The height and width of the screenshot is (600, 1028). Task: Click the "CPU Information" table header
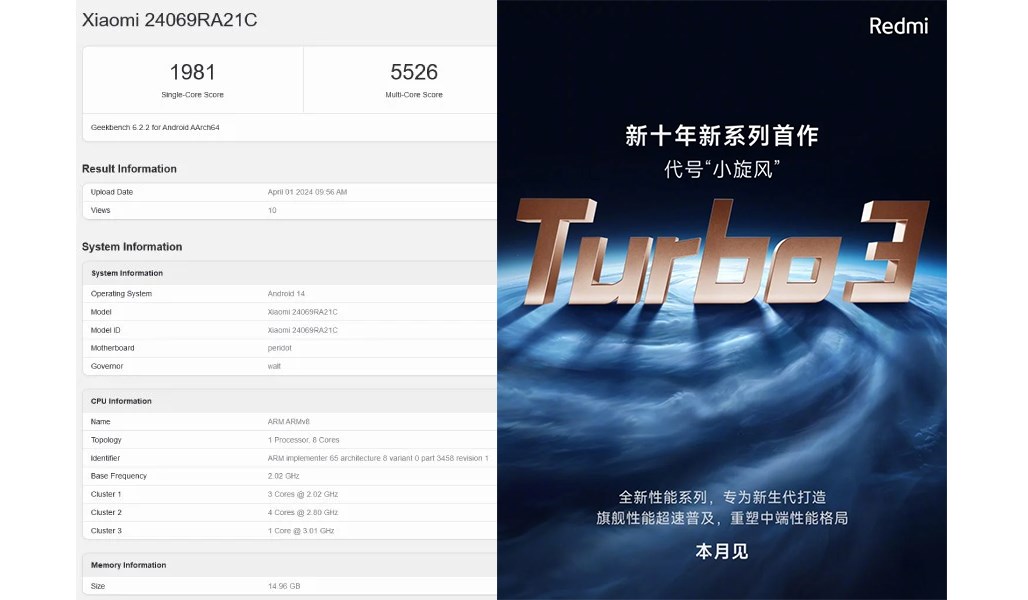tap(121, 401)
